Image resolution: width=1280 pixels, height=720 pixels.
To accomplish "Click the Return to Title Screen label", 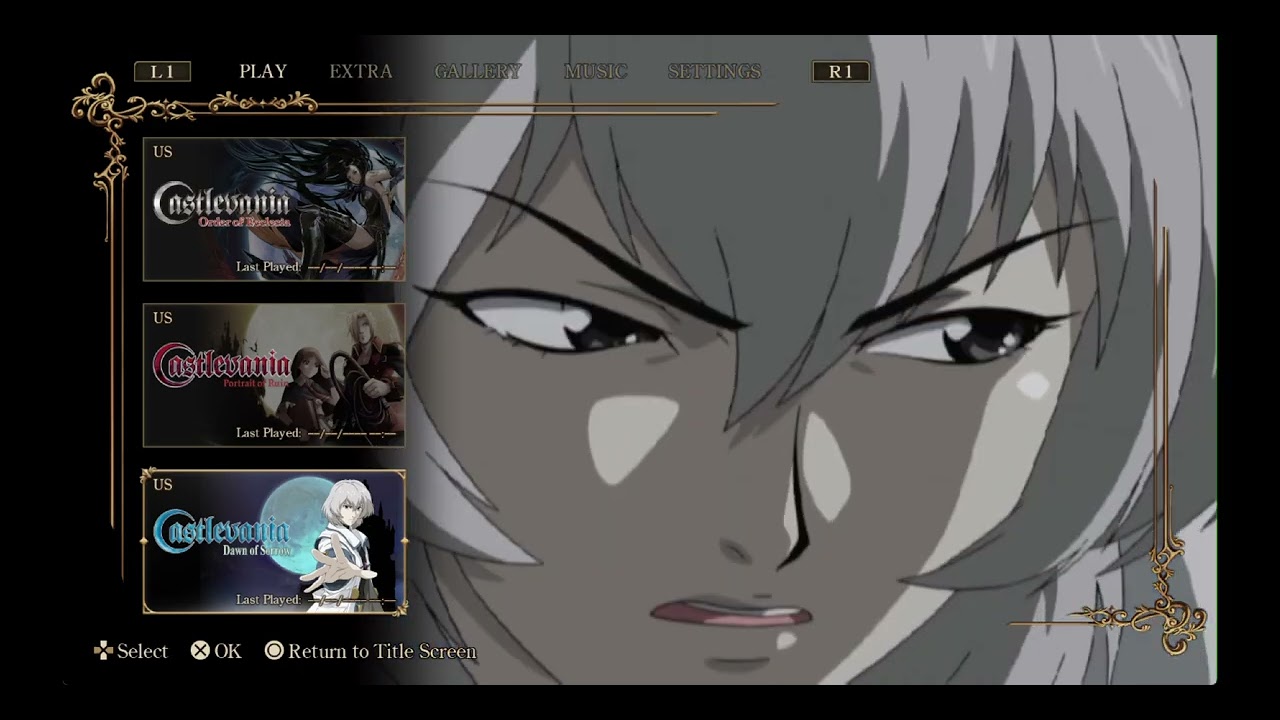I will click(382, 651).
